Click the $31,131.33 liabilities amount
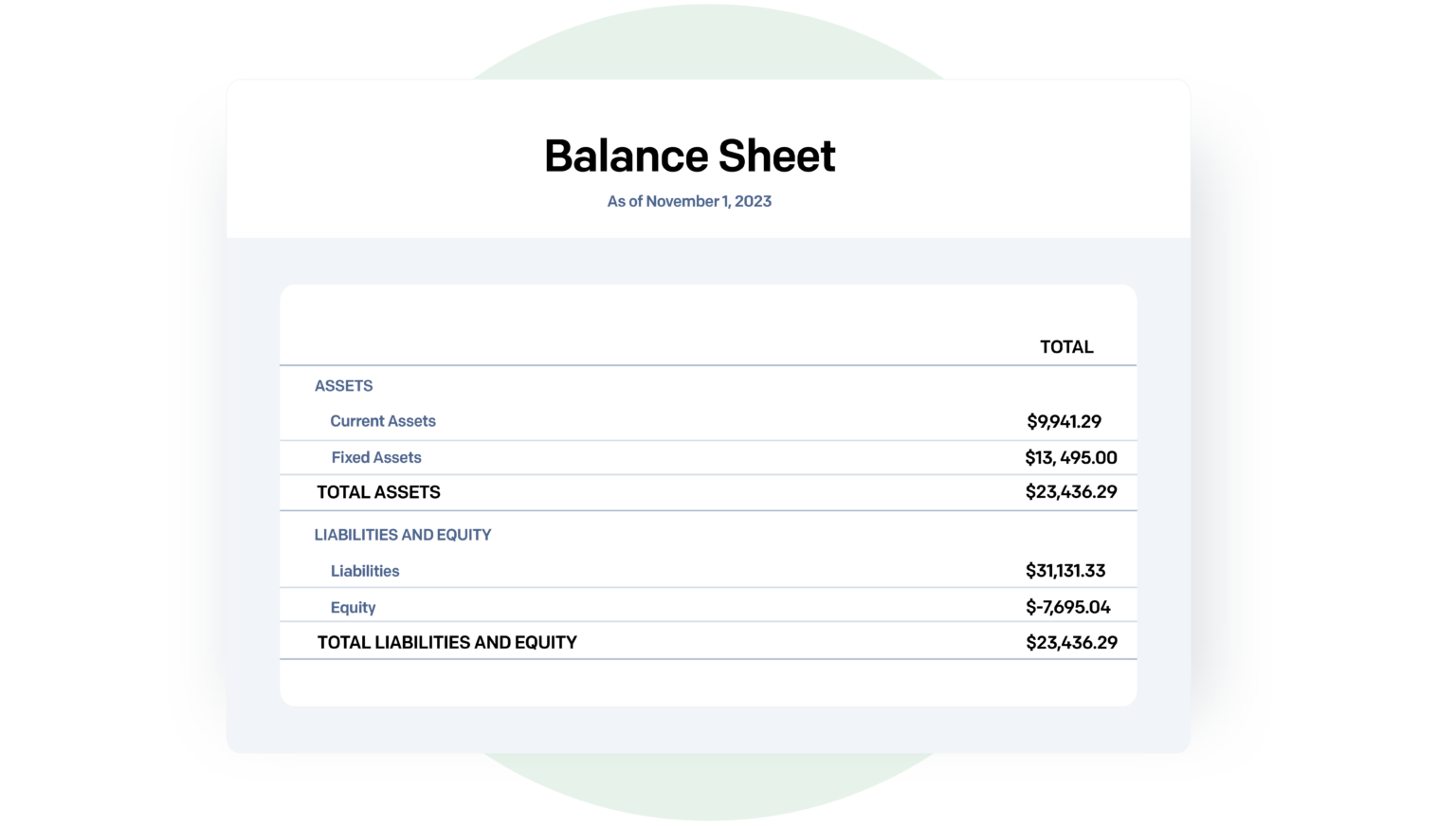Viewport: 1456px width, 826px height. [1065, 570]
